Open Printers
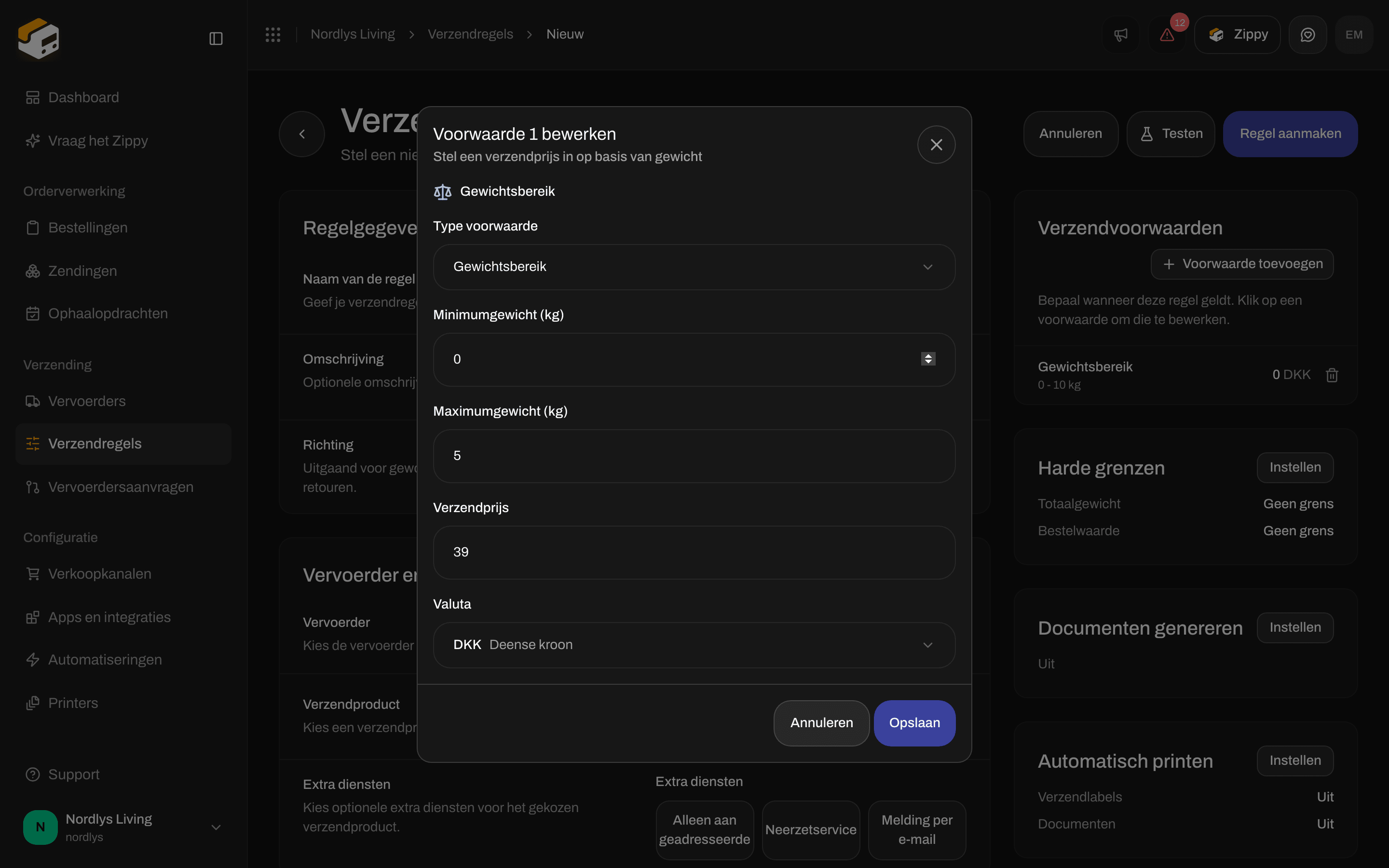Viewport: 1389px width, 868px height. (x=123, y=703)
